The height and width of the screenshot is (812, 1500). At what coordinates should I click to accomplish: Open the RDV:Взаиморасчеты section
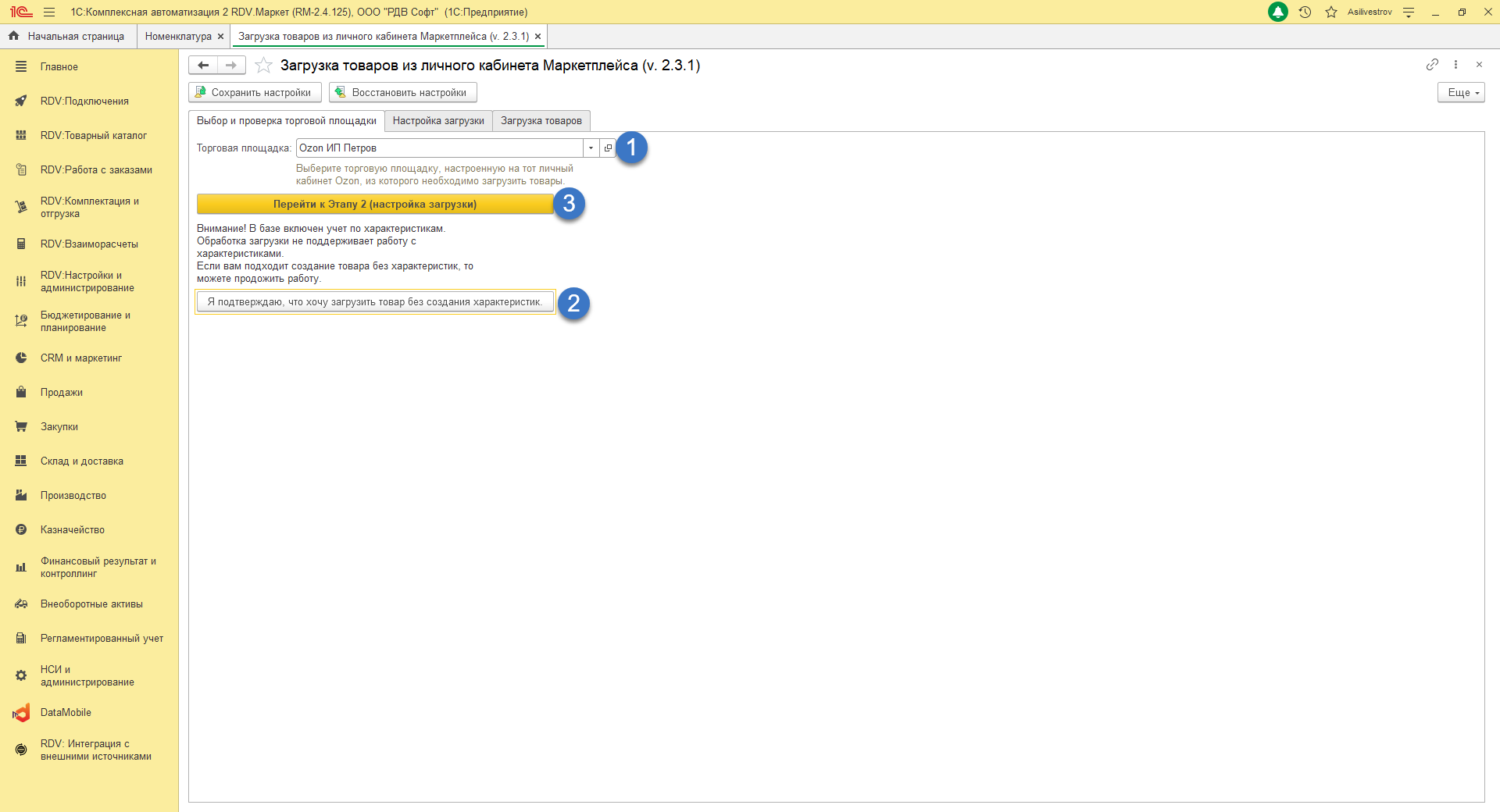pyautogui.click(x=89, y=244)
